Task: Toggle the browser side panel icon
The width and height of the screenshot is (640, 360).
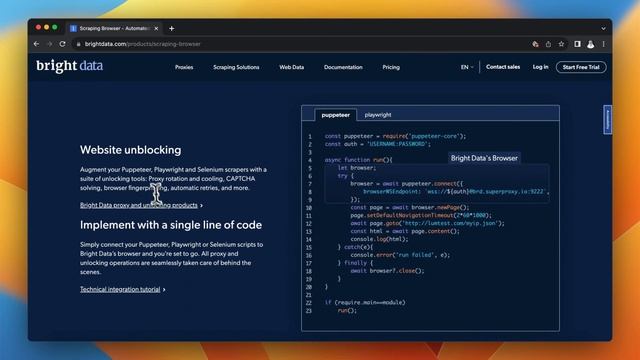Action: (x=577, y=44)
